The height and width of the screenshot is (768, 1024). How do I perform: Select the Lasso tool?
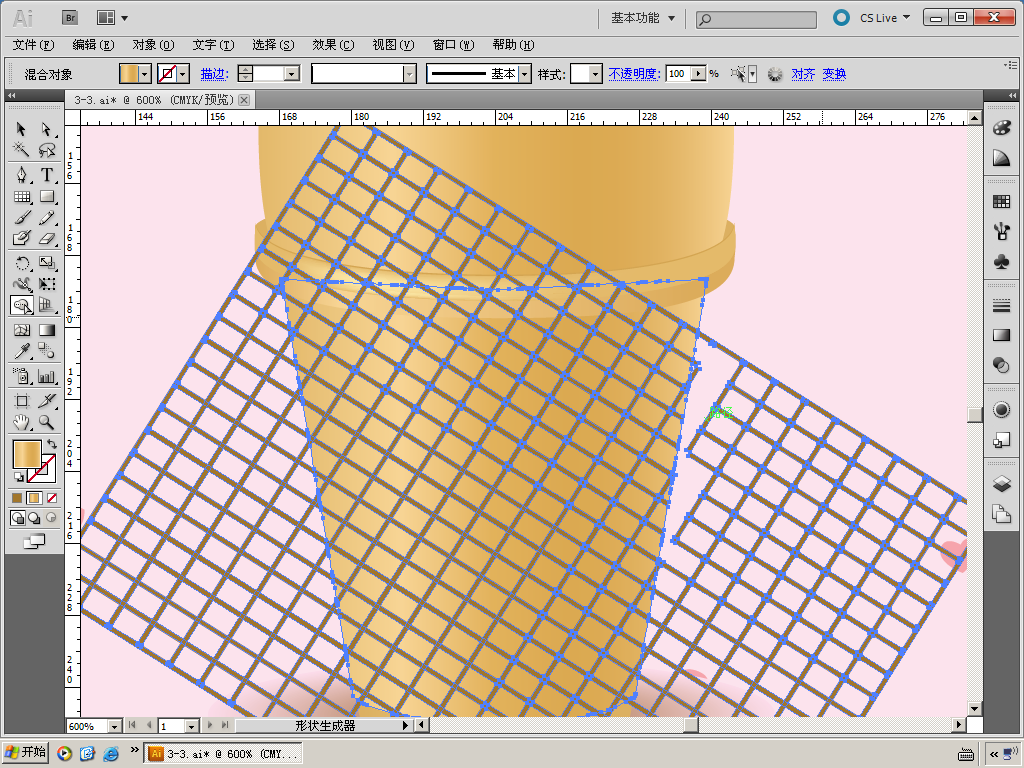tap(46, 150)
